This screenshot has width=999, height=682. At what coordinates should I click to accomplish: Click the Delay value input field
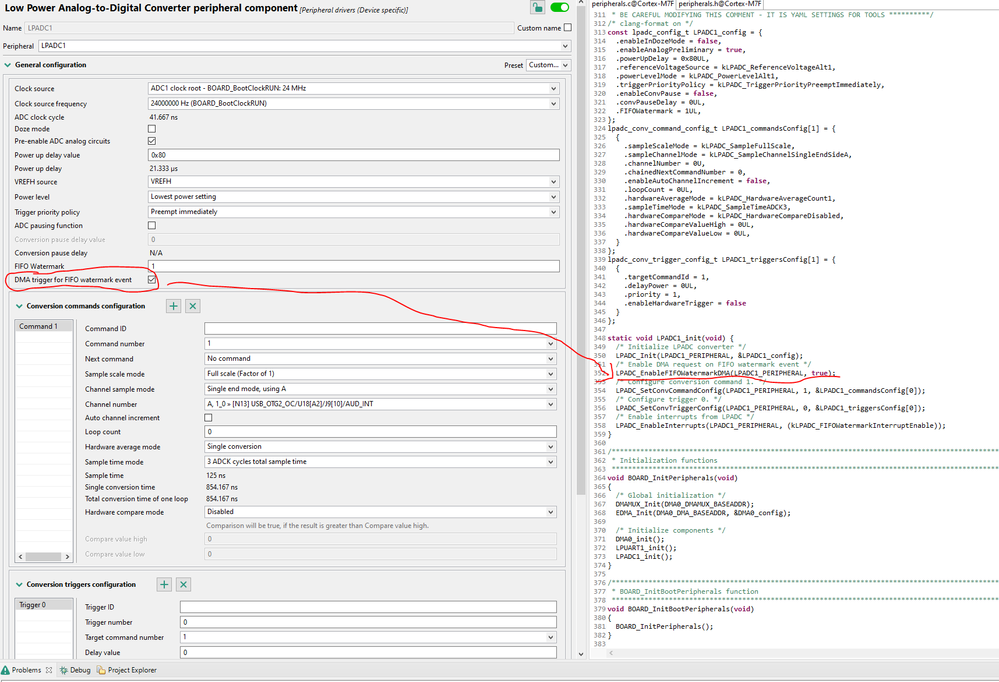coord(368,652)
